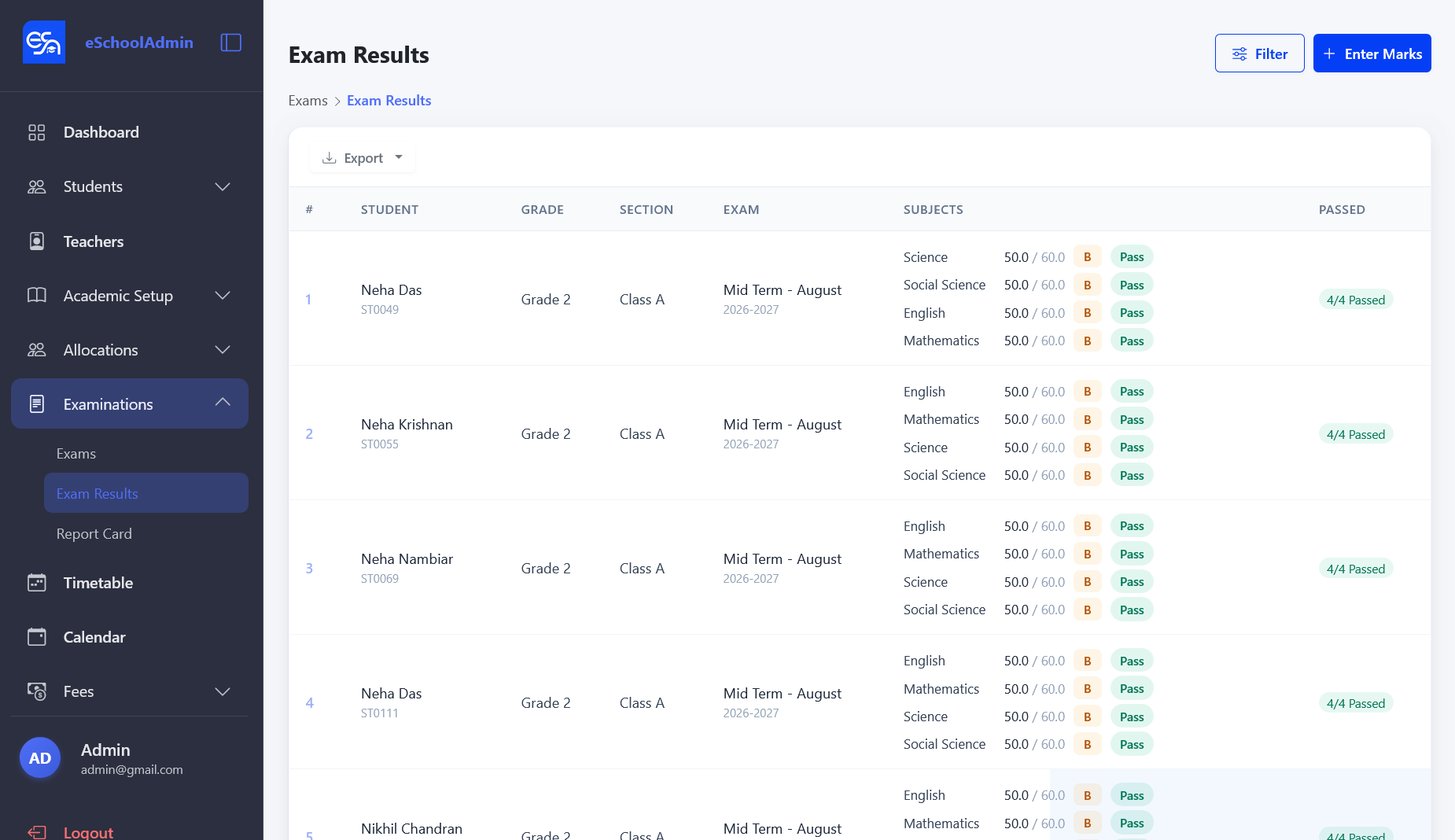Collapse the Examinations chevron
Screen dimensions: 1455x840
tap(223, 402)
